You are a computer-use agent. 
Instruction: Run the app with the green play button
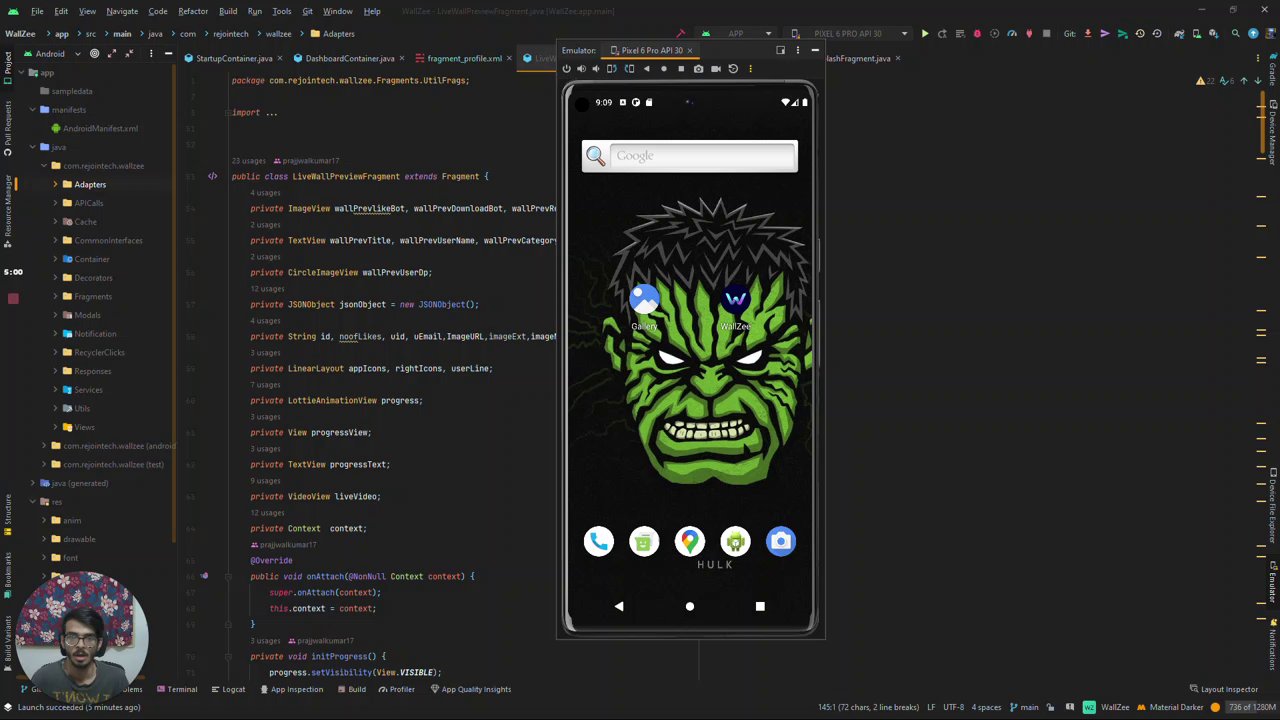[925, 34]
